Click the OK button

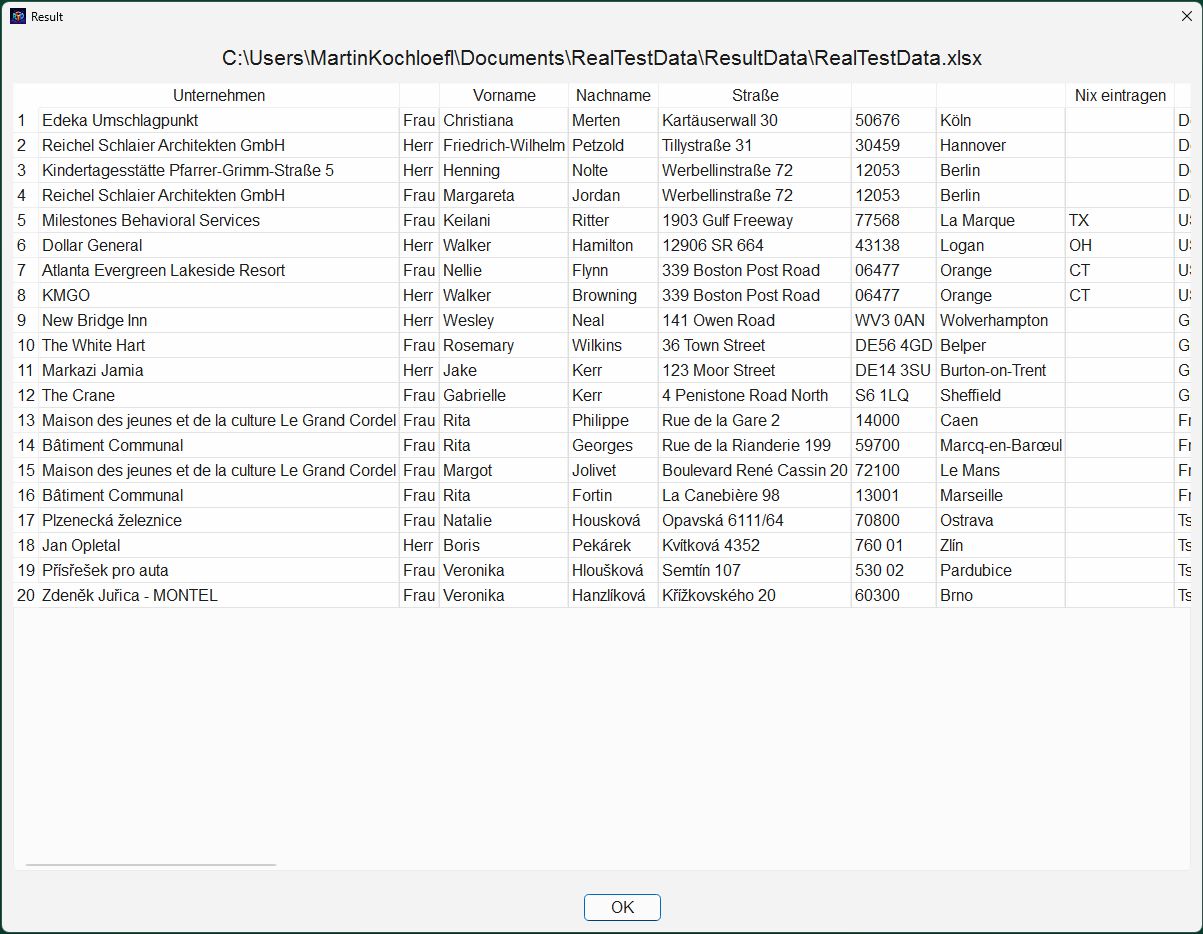click(x=622, y=907)
